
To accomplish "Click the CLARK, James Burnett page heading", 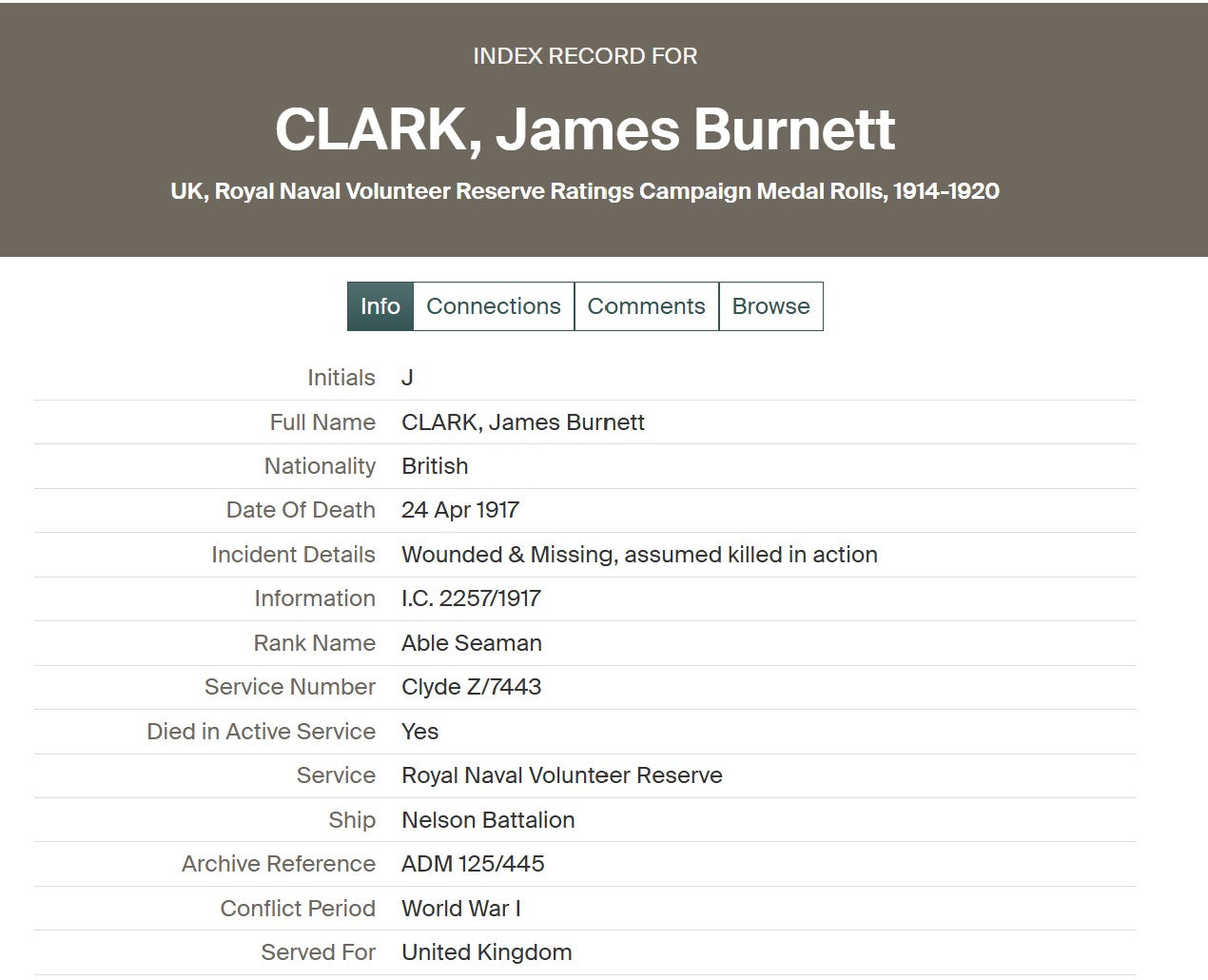I will pos(585,129).
